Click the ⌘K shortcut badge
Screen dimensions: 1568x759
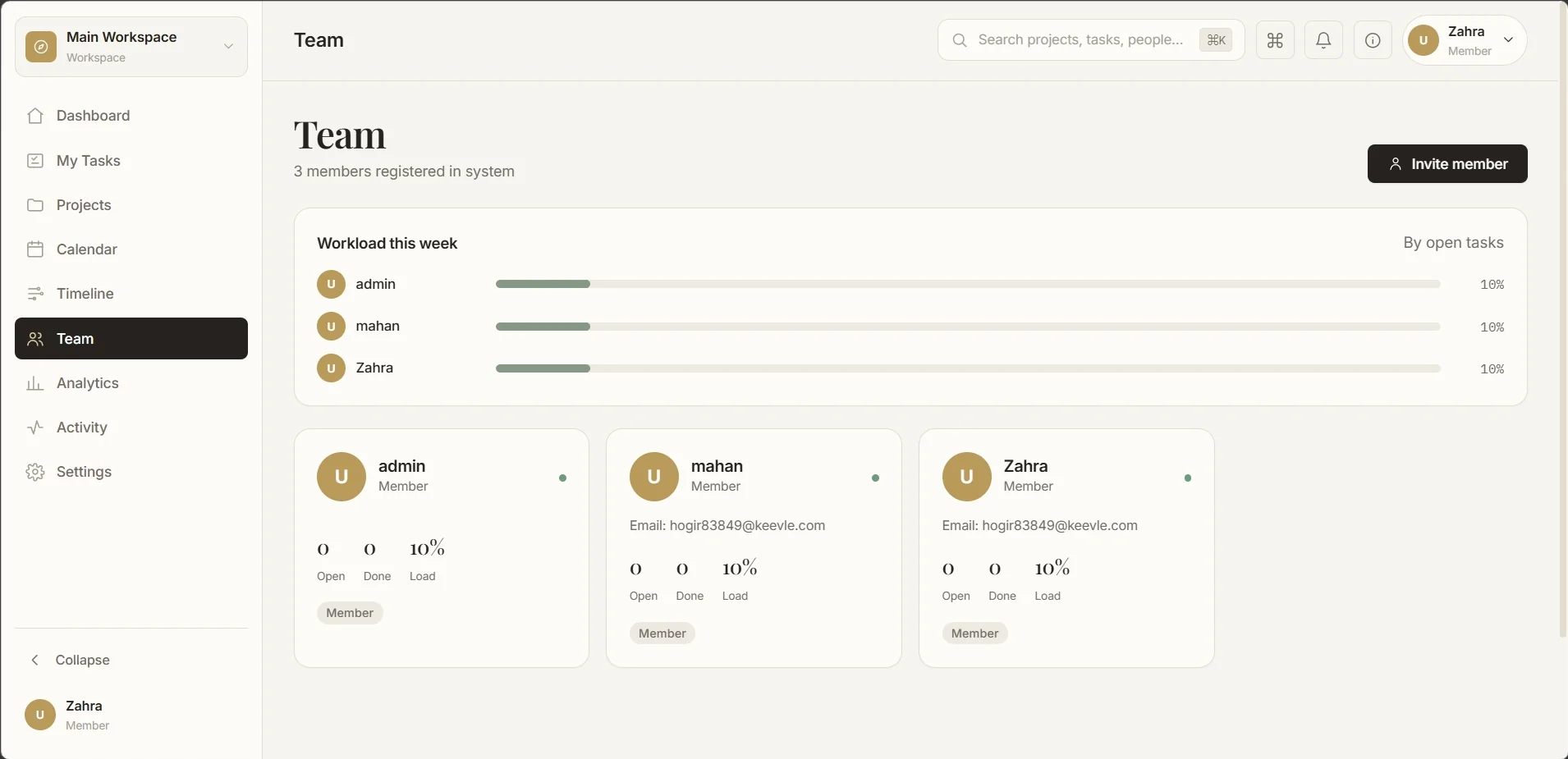[1216, 40]
